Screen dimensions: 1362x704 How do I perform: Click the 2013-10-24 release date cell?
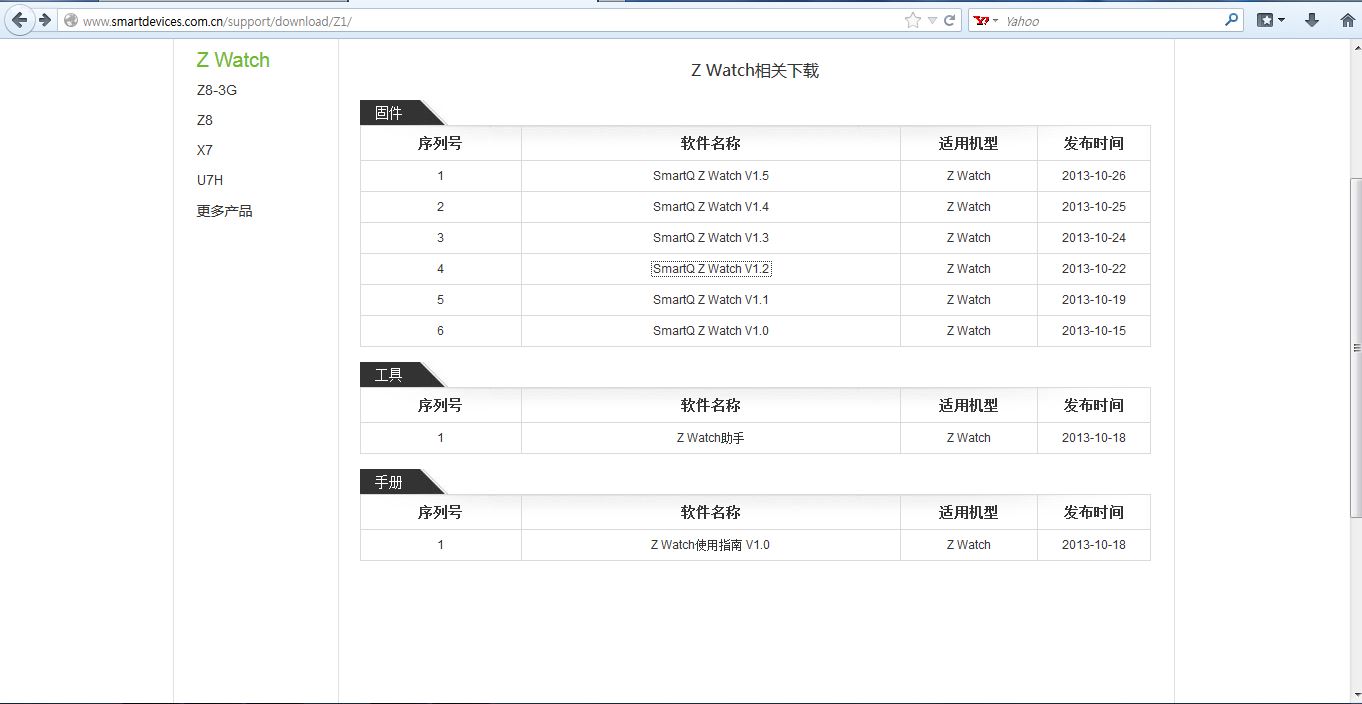coord(1094,238)
